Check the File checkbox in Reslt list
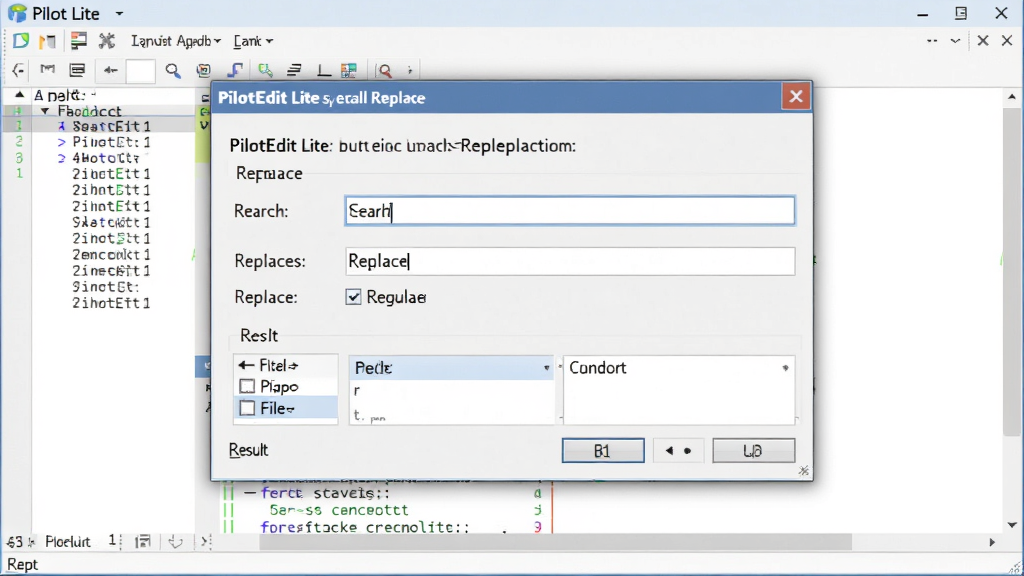The image size is (1024, 576). (247, 408)
